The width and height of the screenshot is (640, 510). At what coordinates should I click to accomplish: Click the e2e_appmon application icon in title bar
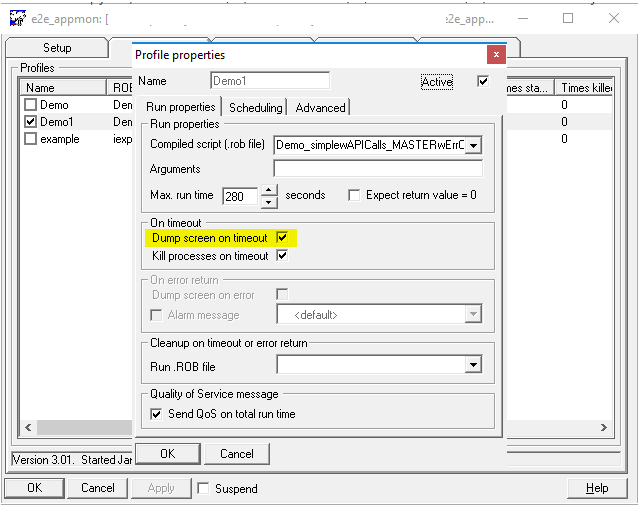click(18, 19)
